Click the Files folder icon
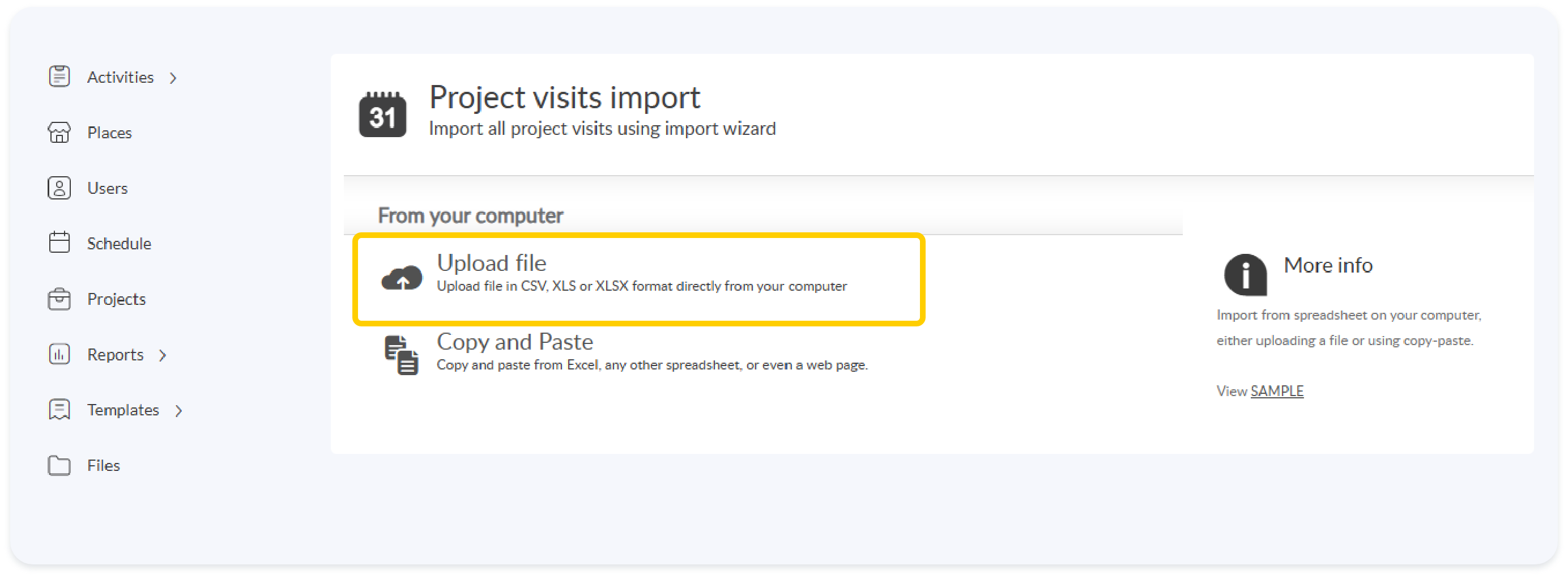 pos(59,465)
